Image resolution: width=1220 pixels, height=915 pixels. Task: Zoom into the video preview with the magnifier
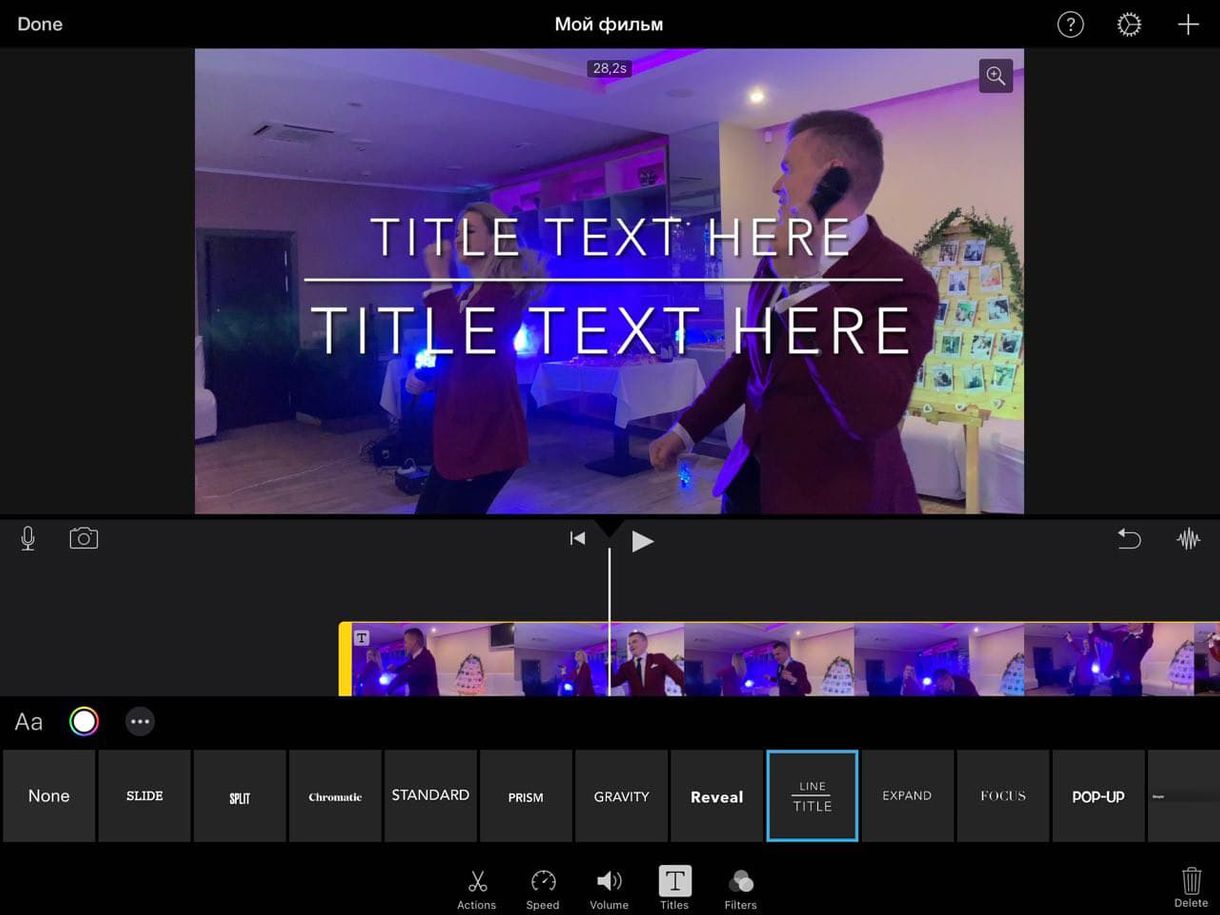[995, 75]
